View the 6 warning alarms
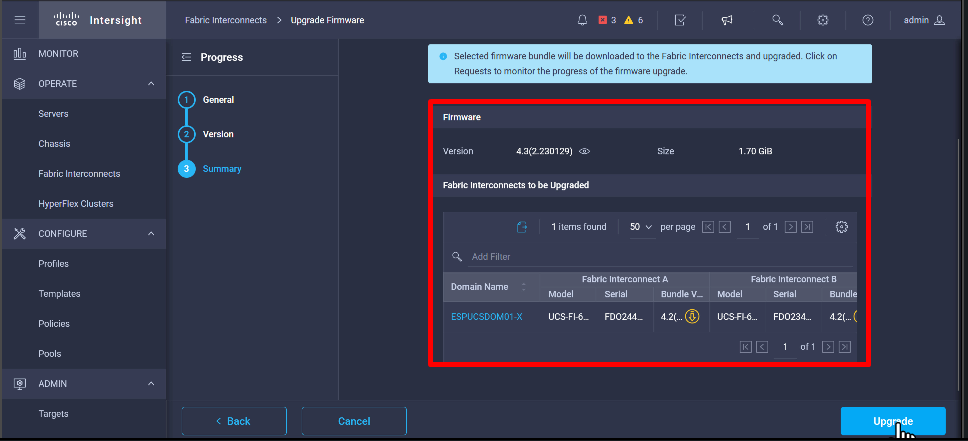Screen dimensions: 968x441 [634, 20]
